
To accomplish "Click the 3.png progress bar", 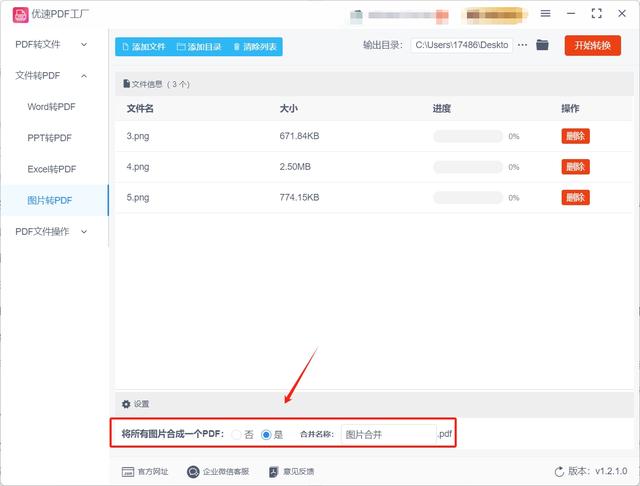I will pos(468,136).
